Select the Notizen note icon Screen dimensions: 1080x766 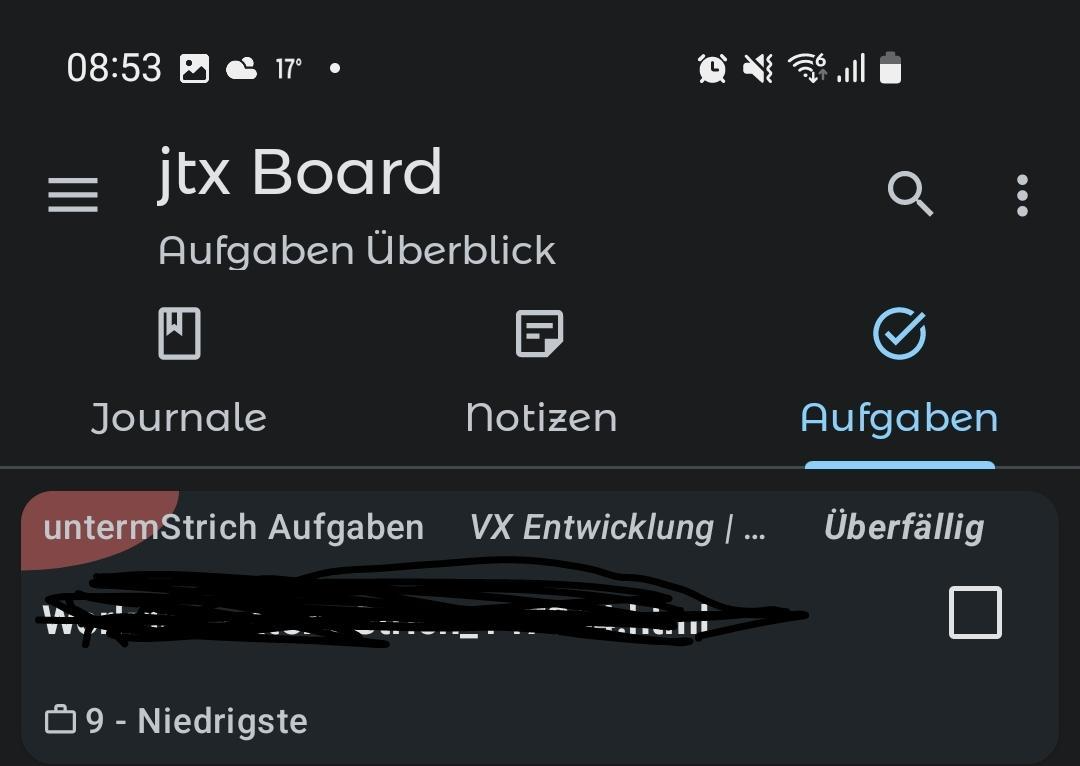point(539,333)
